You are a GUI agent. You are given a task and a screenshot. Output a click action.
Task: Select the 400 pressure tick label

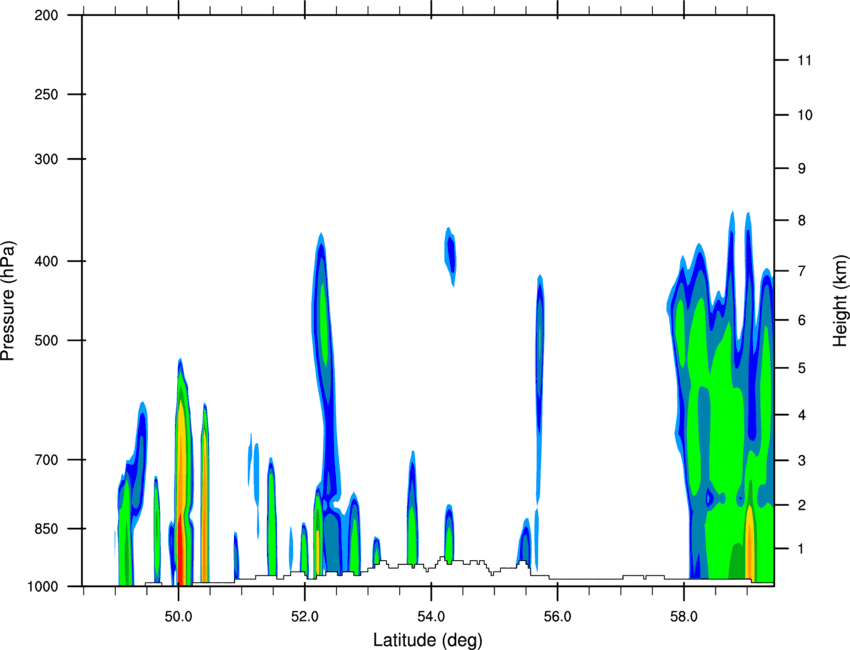46,261
